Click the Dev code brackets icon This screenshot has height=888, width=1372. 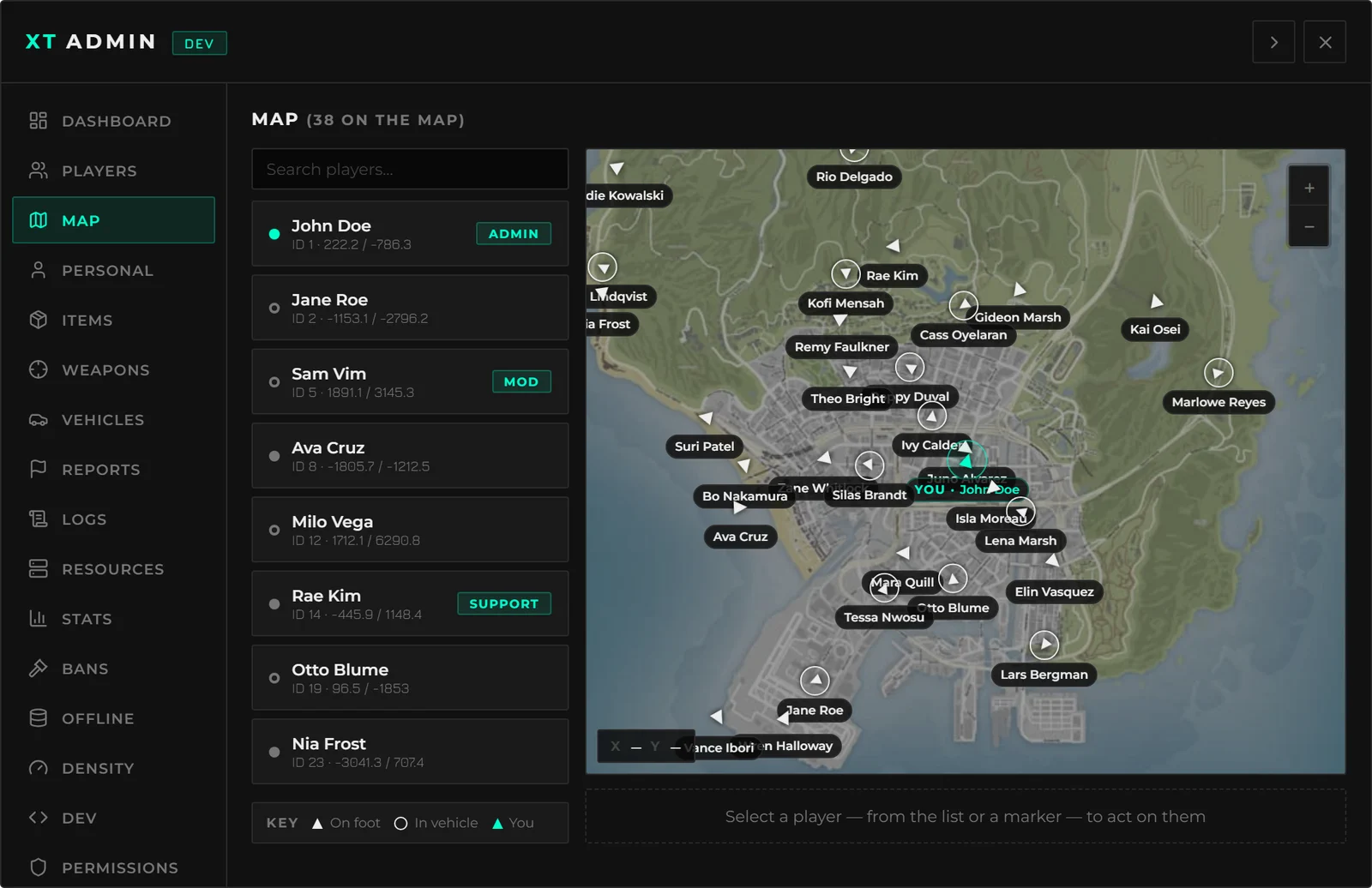[x=38, y=817]
